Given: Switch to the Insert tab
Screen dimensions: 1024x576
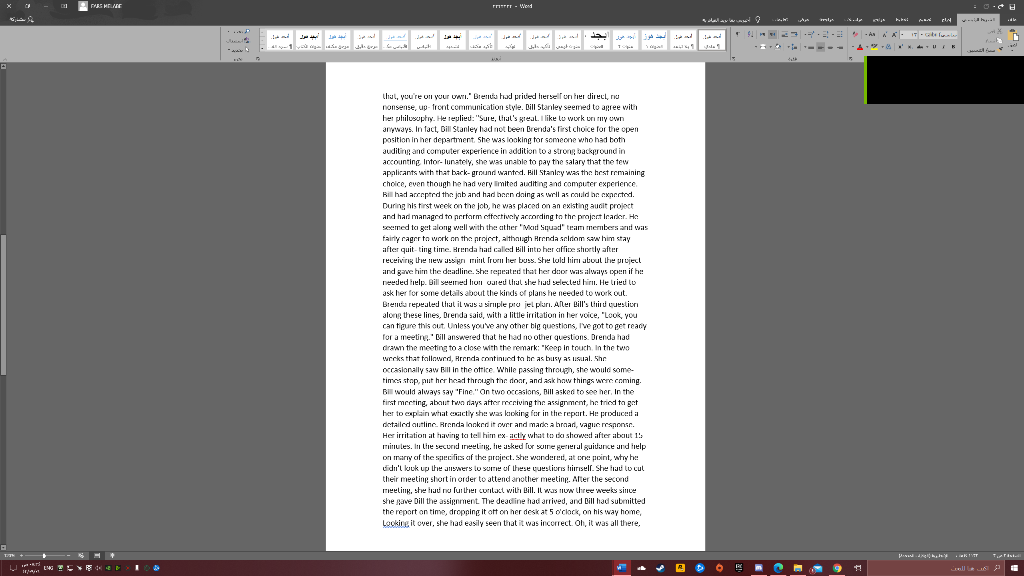Looking at the screenshot, I should pos(946,20).
